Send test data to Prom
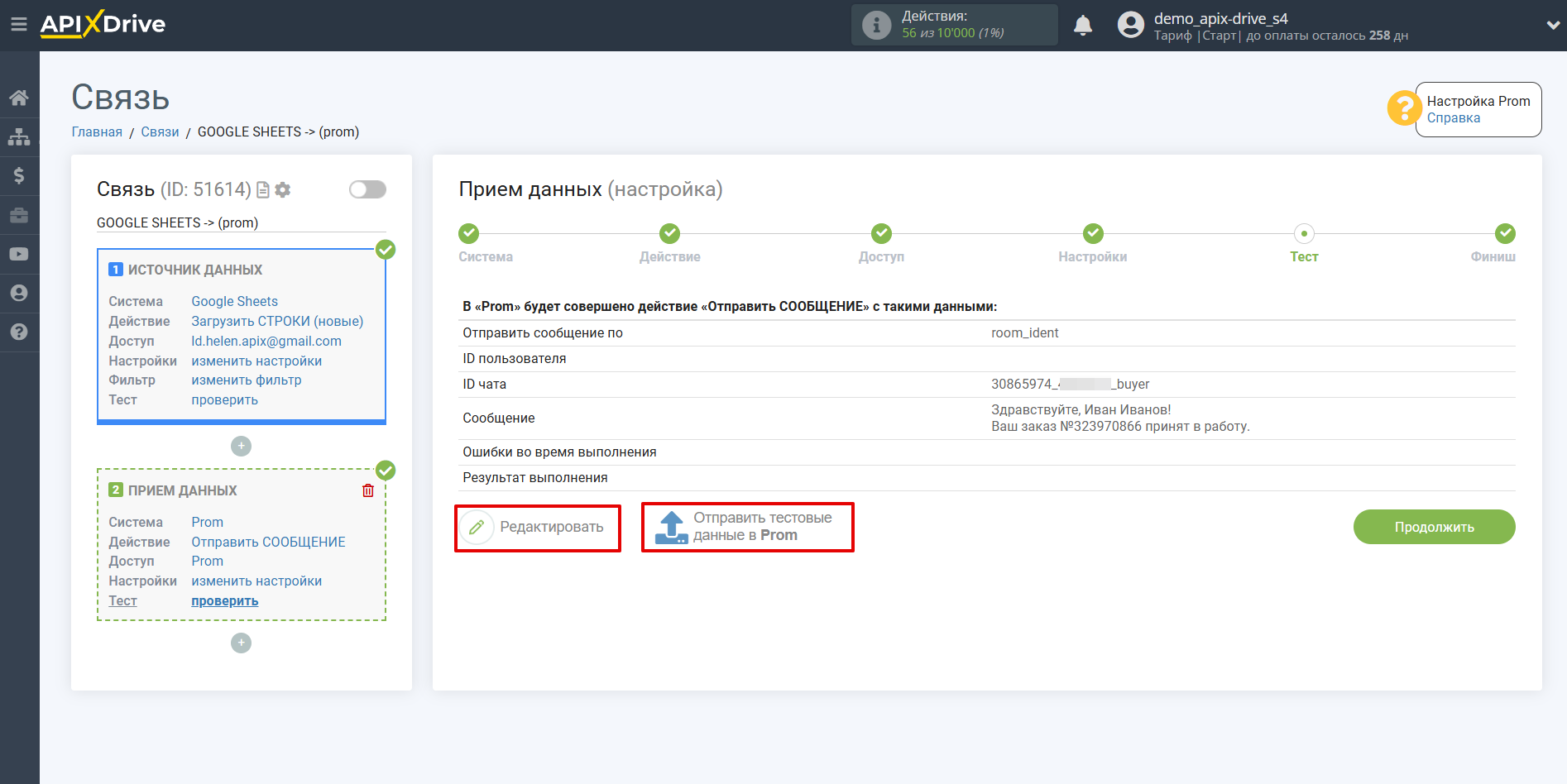The height and width of the screenshot is (784, 1567). tap(747, 527)
